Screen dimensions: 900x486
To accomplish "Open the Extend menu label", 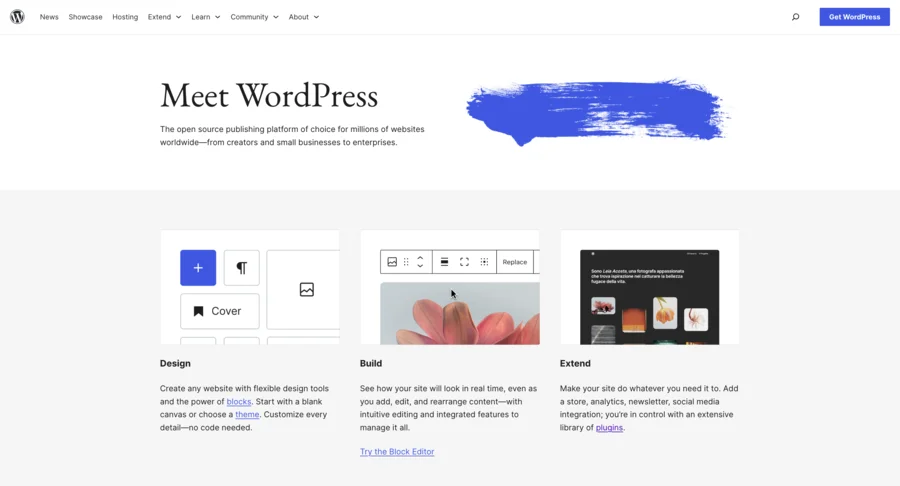I will click(159, 17).
